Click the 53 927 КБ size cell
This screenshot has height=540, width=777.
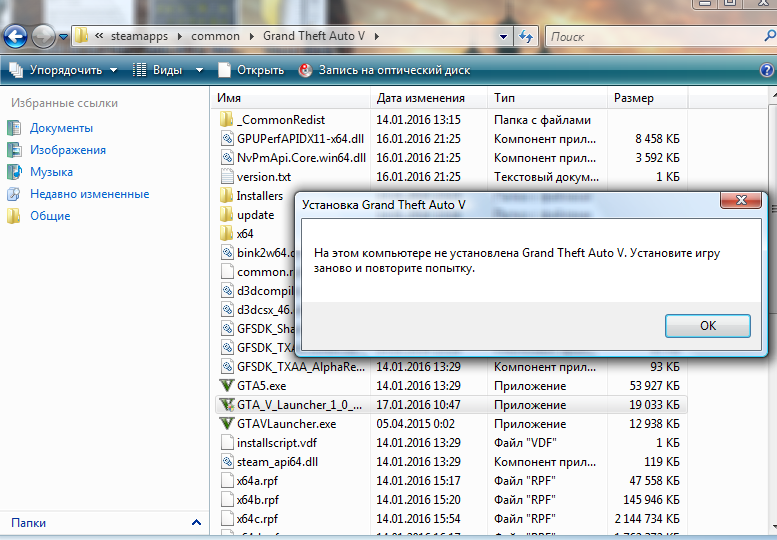tap(654, 386)
